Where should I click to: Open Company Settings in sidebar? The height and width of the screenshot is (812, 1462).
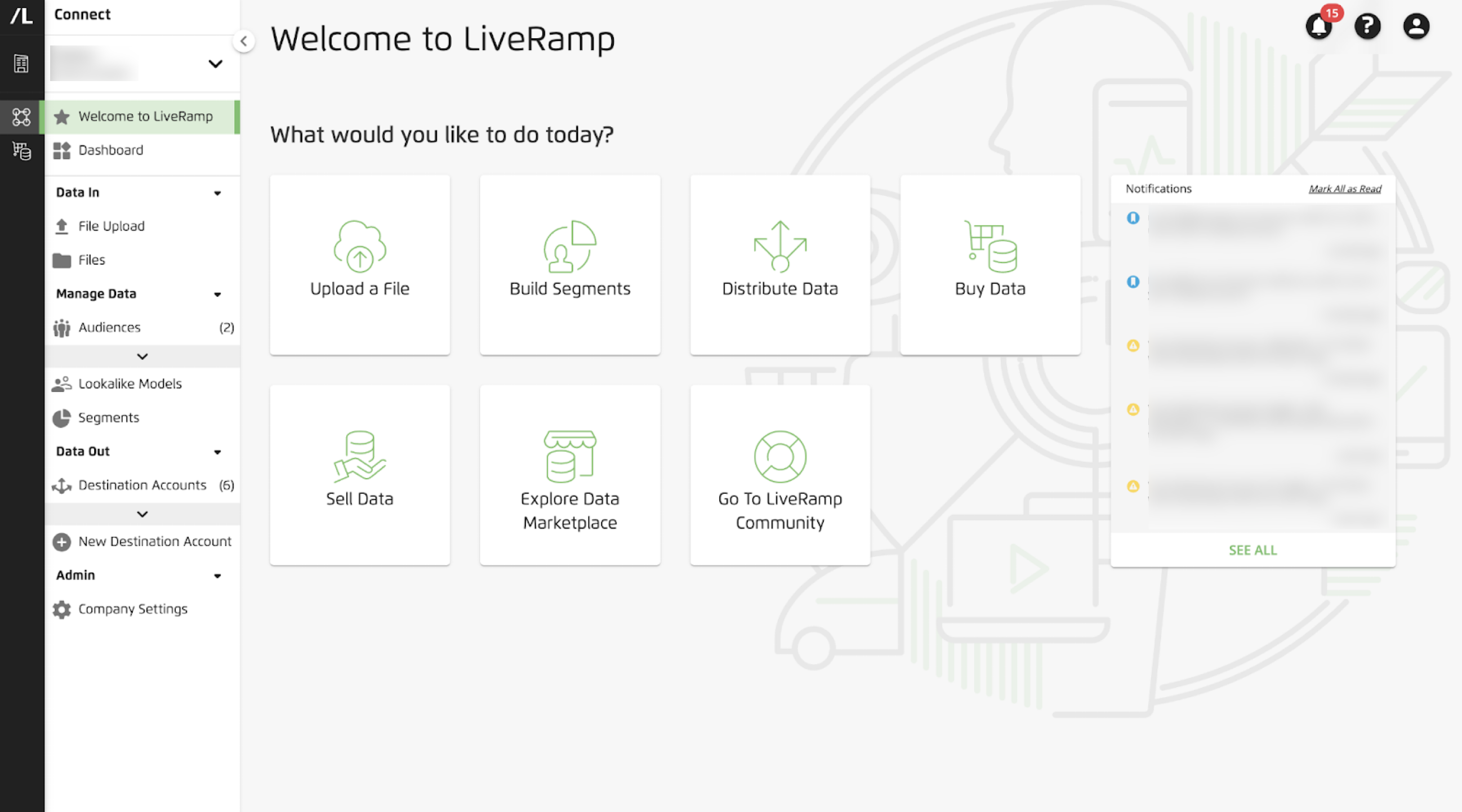pyautogui.click(x=142, y=609)
